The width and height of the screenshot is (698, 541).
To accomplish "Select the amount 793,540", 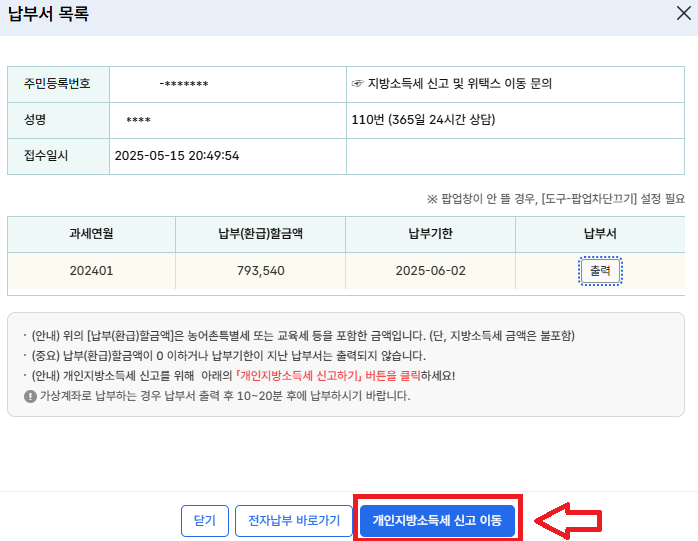I will pos(260,271).
